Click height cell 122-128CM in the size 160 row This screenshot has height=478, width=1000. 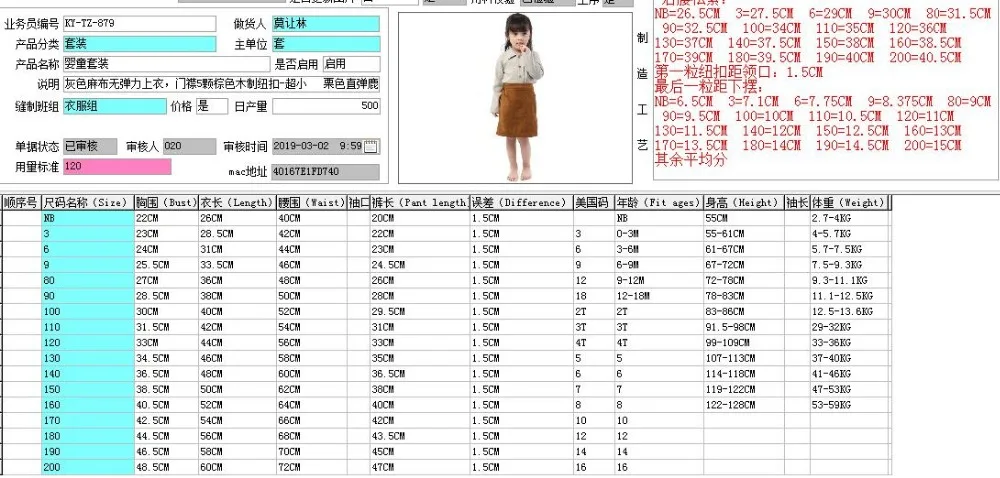point(744,405)
